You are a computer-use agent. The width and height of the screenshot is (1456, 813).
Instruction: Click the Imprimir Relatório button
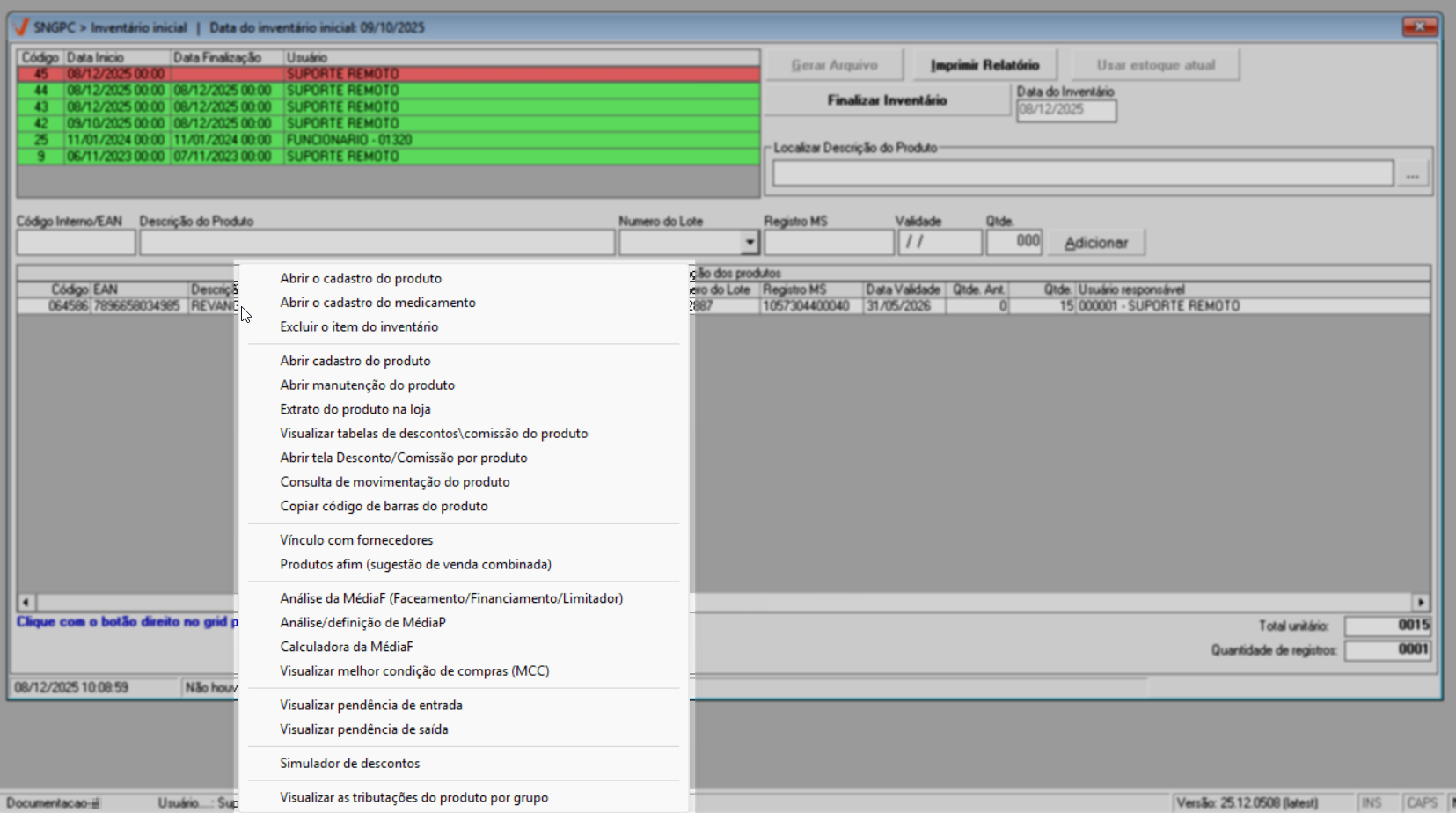coord(984,65)
